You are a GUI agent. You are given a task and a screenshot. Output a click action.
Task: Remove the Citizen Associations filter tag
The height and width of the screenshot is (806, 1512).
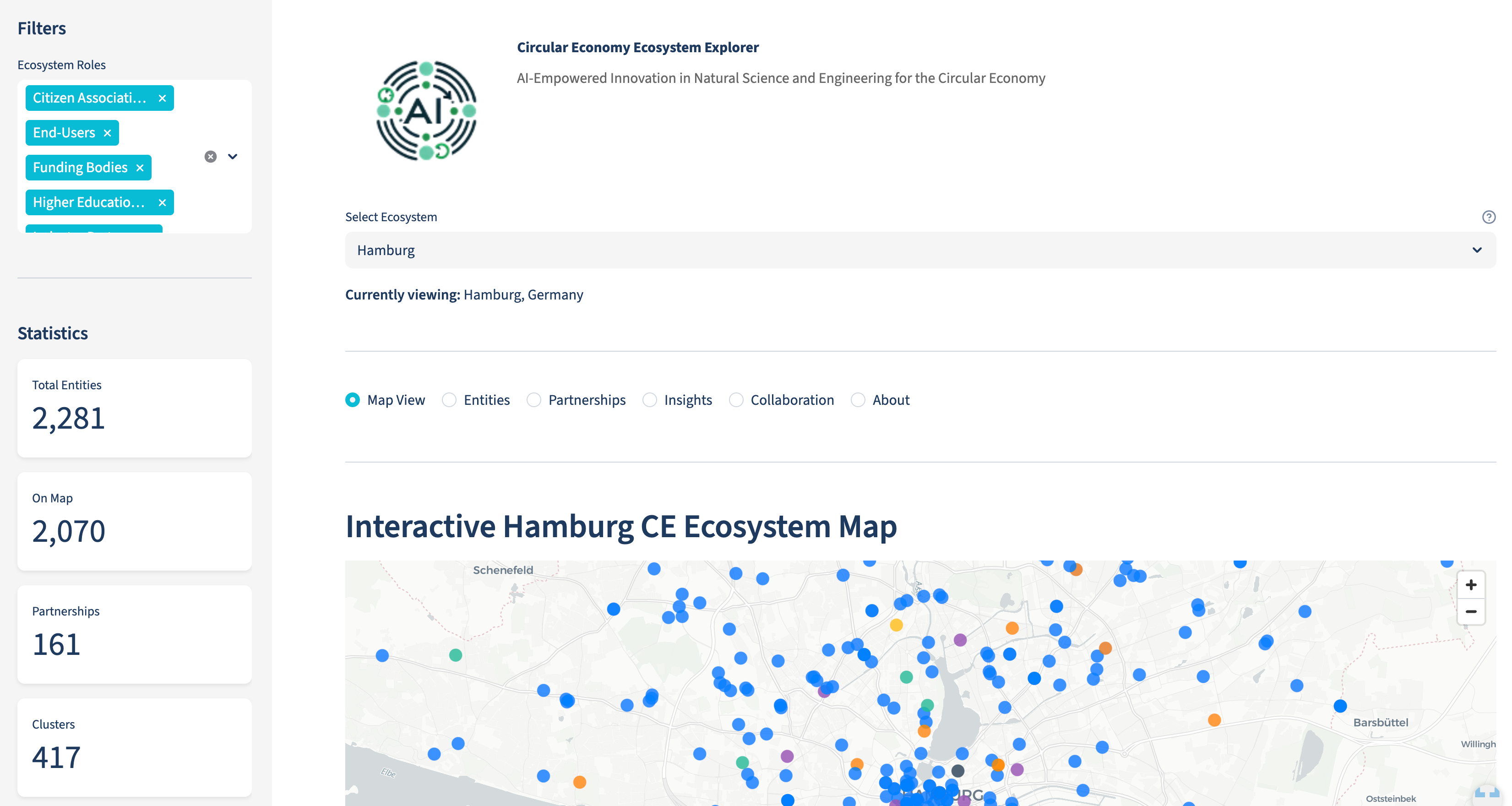pos(162,98)
